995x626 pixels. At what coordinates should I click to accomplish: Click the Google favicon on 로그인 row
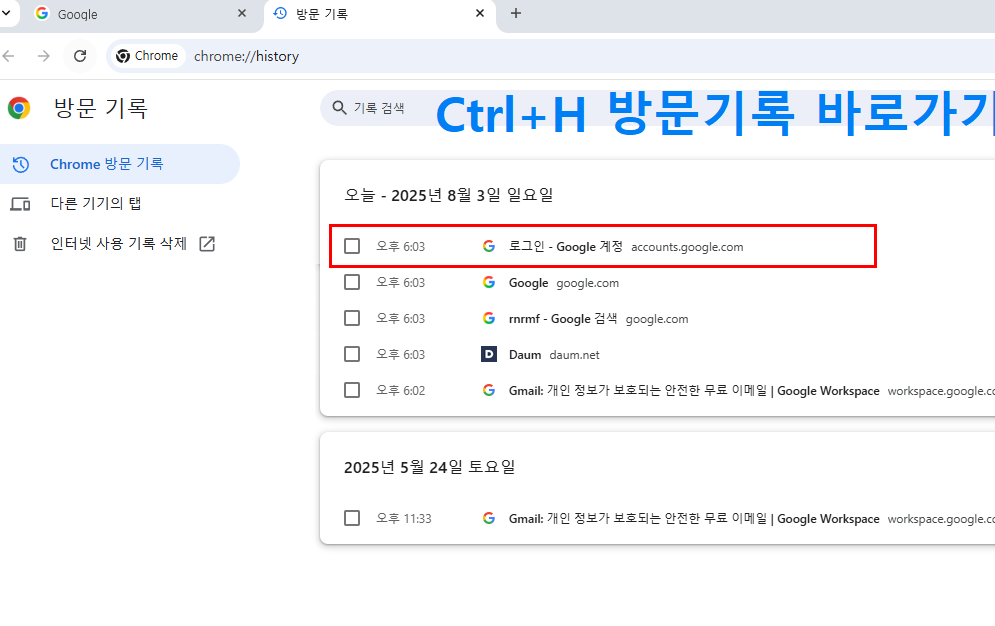pyautogui.click(x=489, y=246)
